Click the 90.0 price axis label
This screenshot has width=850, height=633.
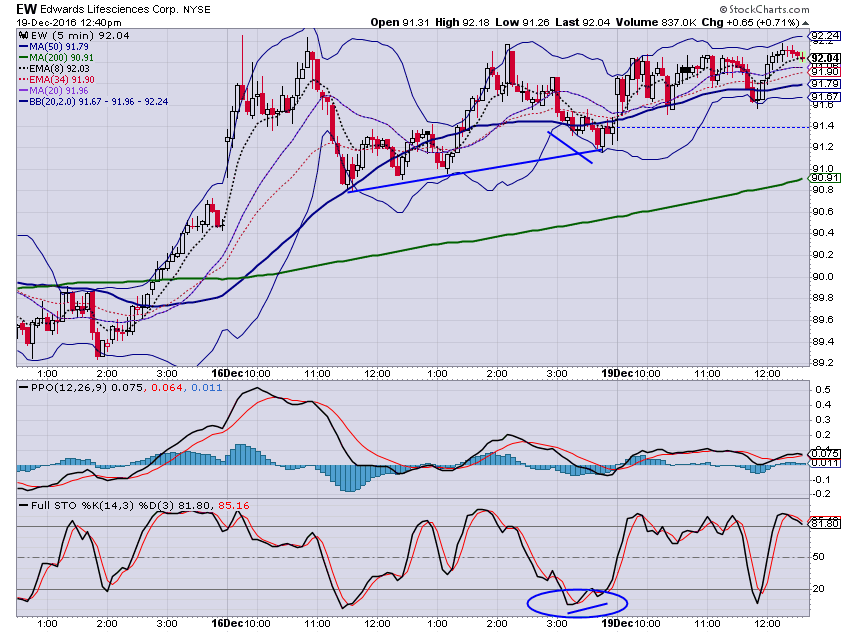(x=822, y=276)
